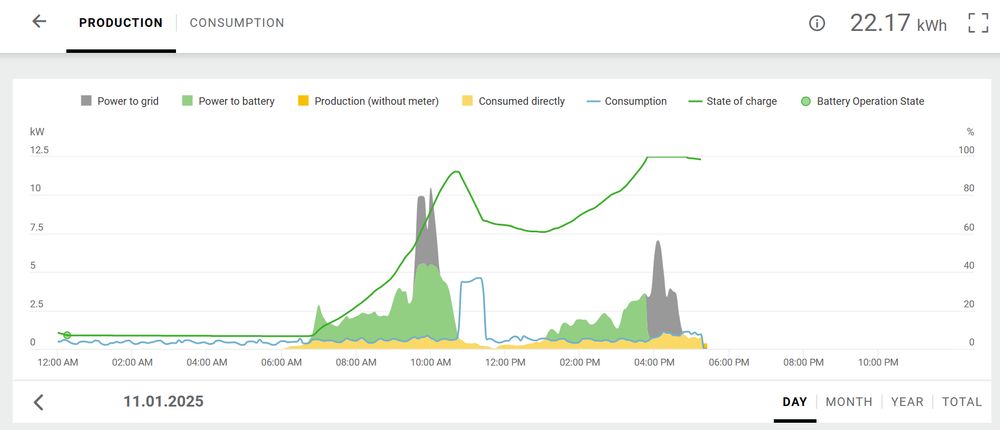Toggle Production (without meter) series
The height and width of the screenshot is (430, 1000).
[369, 101]
